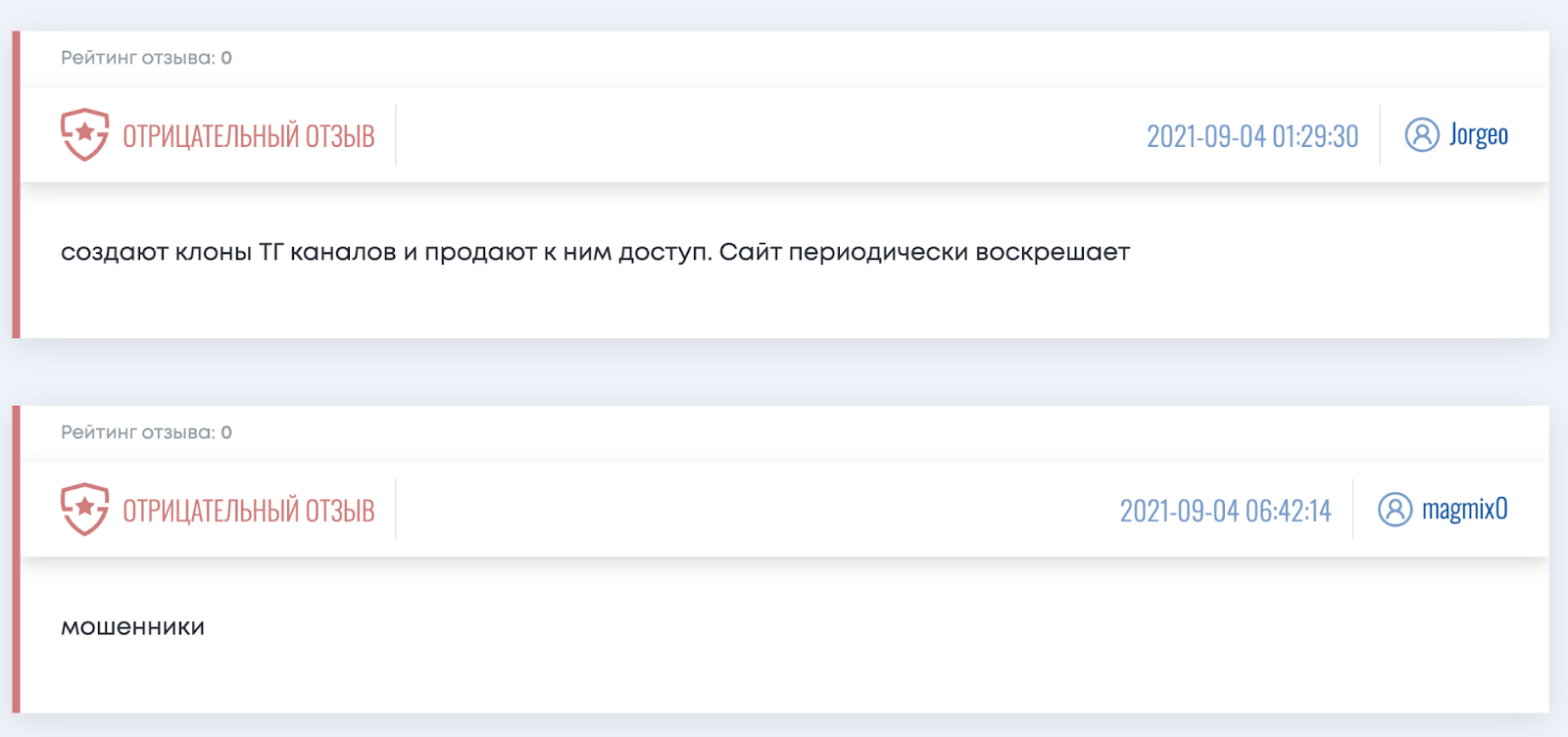The image size is (1568, 737).
Task: Click 'Рейтинг отзыва: 0' above magmix0's review
Action: [146, 432]
